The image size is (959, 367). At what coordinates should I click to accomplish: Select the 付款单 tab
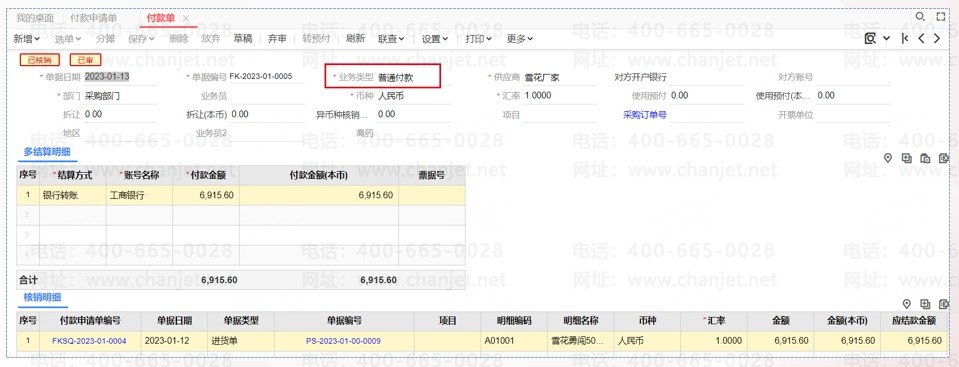click(160, 18)
